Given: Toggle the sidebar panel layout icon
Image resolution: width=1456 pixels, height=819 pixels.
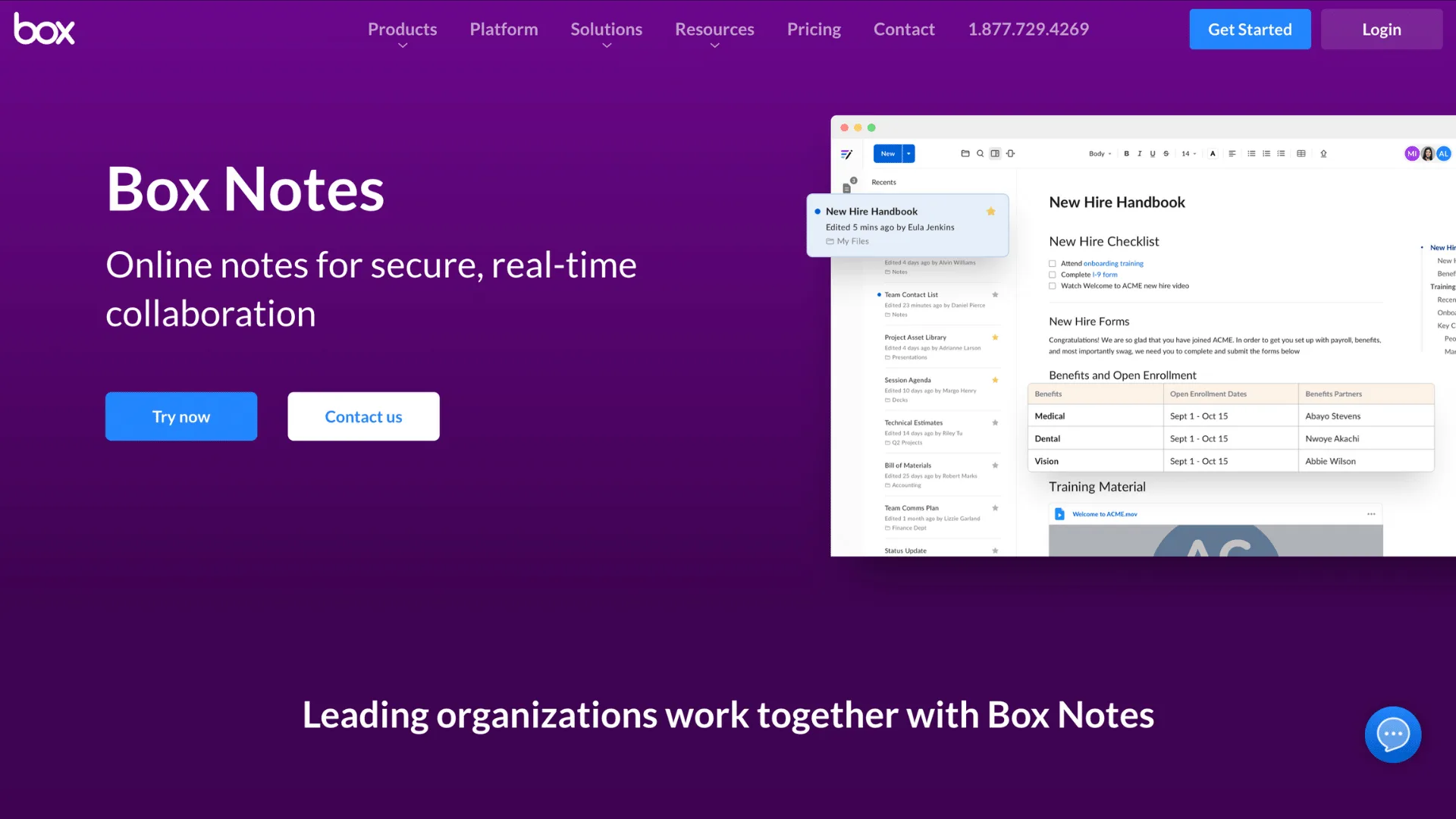Looking at the screenshot, I should 995,153.
